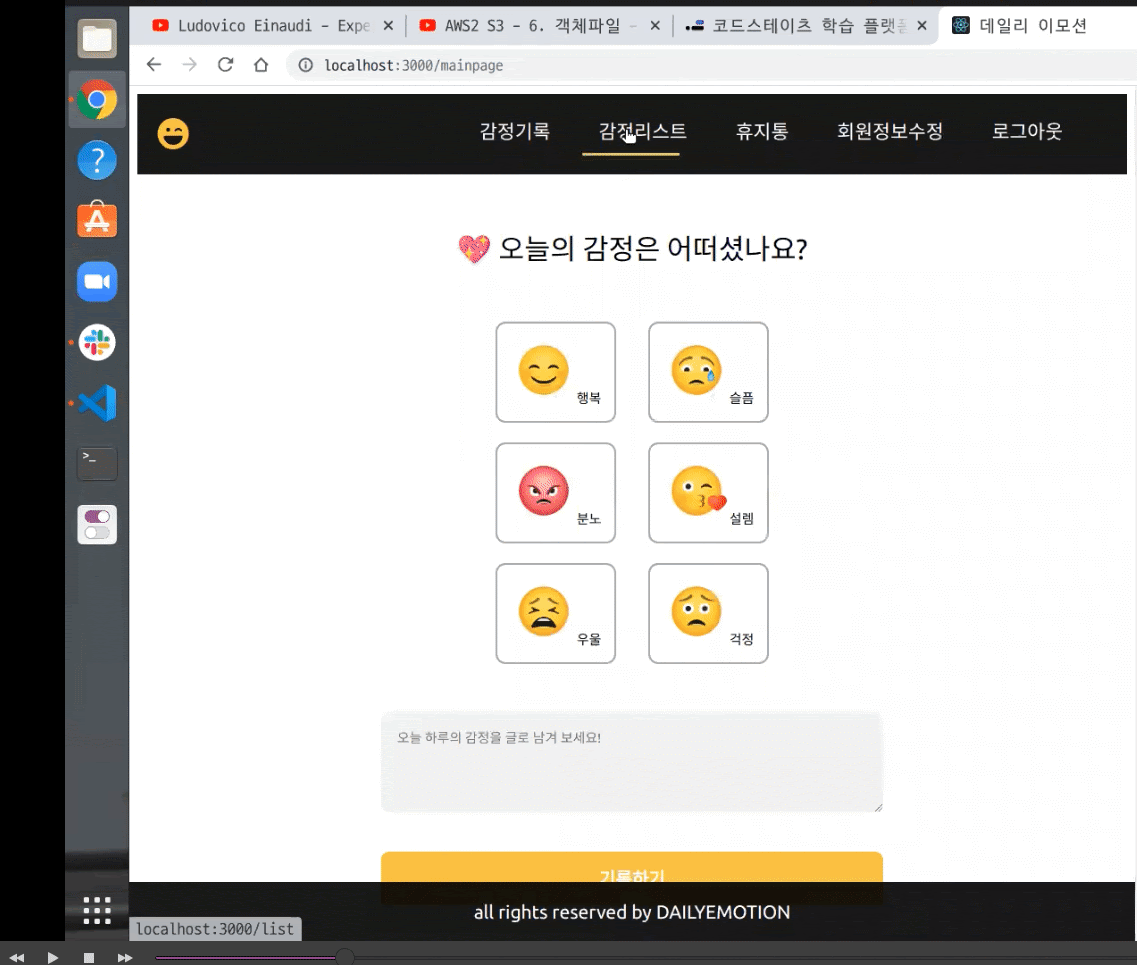Launch Google Chrome from the dock

97,99
